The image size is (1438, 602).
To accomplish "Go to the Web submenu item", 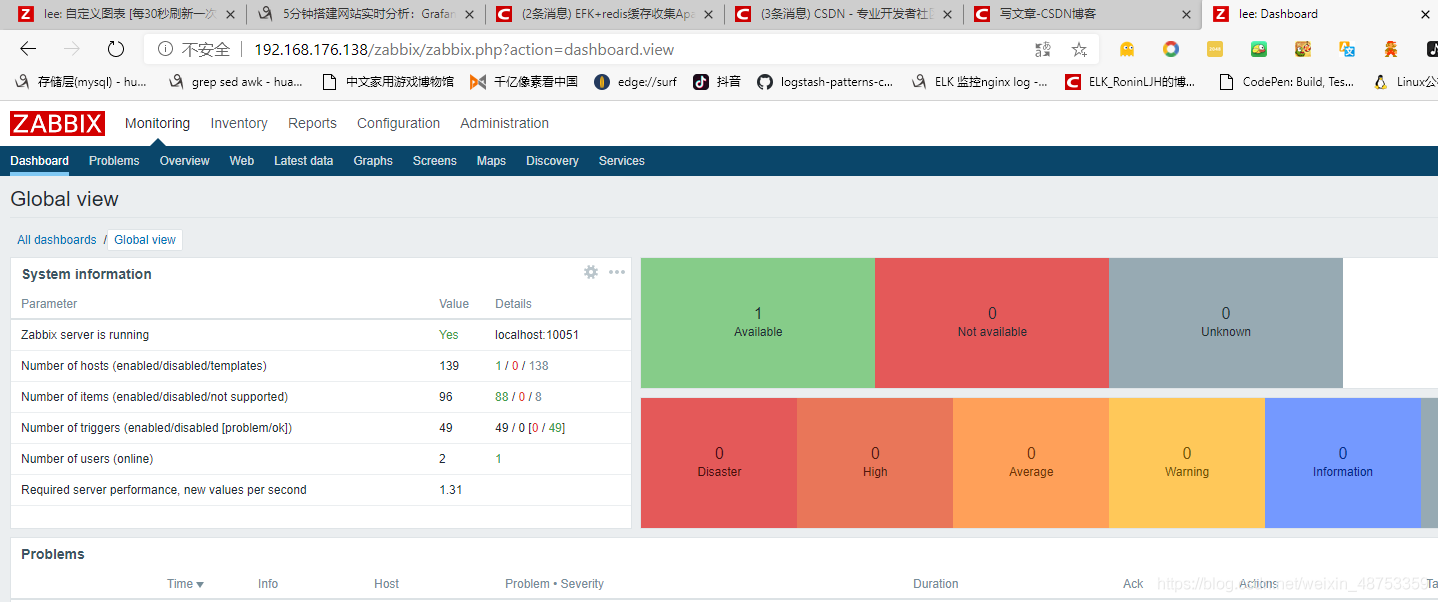I will pos(242,161).
